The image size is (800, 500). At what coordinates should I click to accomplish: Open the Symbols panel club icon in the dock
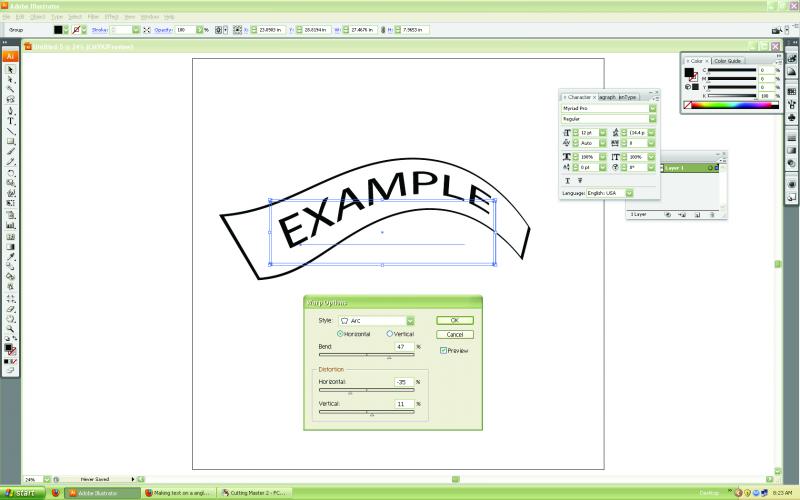pos(791,117)
